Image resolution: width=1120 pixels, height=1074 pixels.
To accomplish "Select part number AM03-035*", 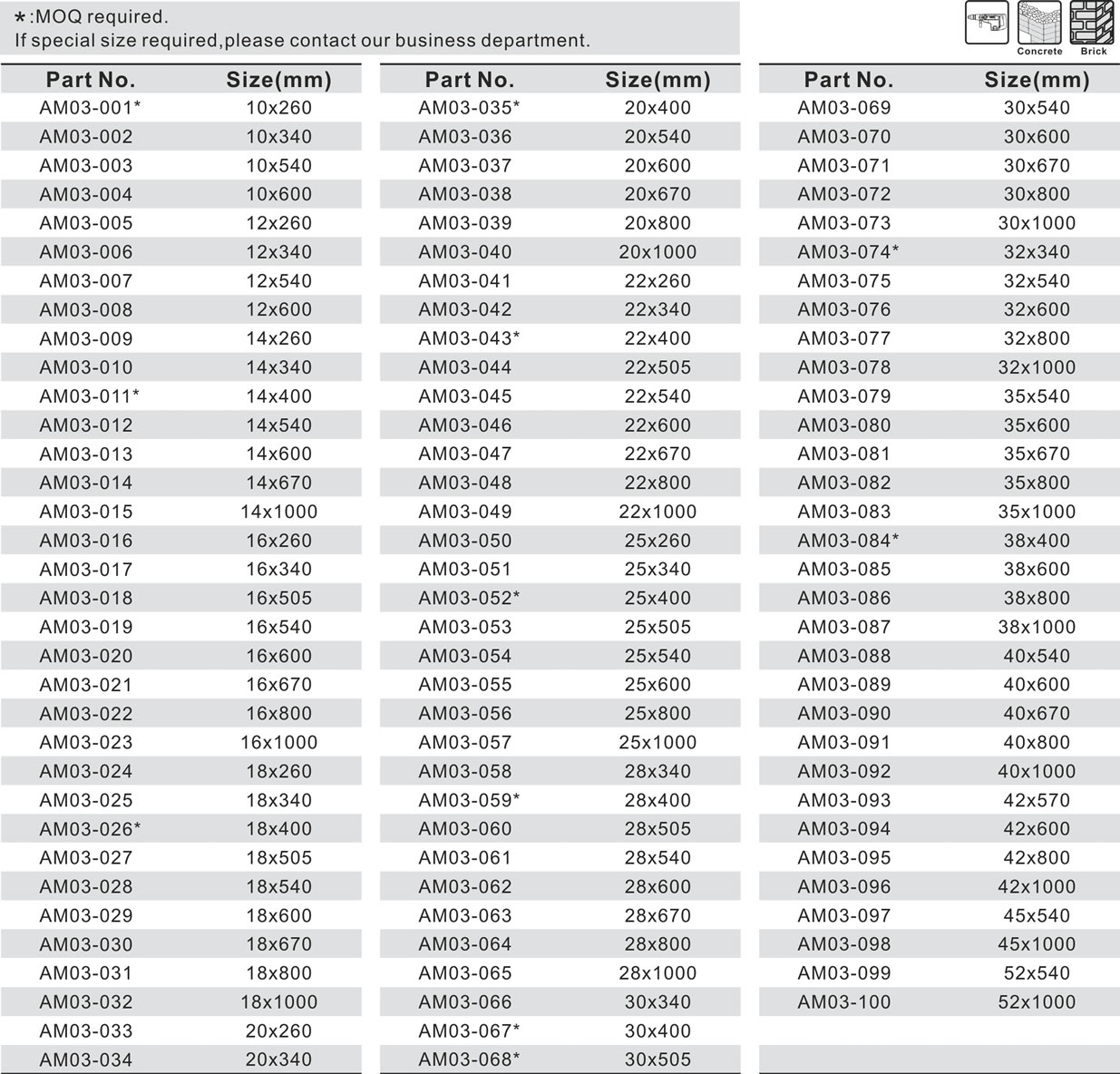I will pyautogui.click(x=469, y=108).
